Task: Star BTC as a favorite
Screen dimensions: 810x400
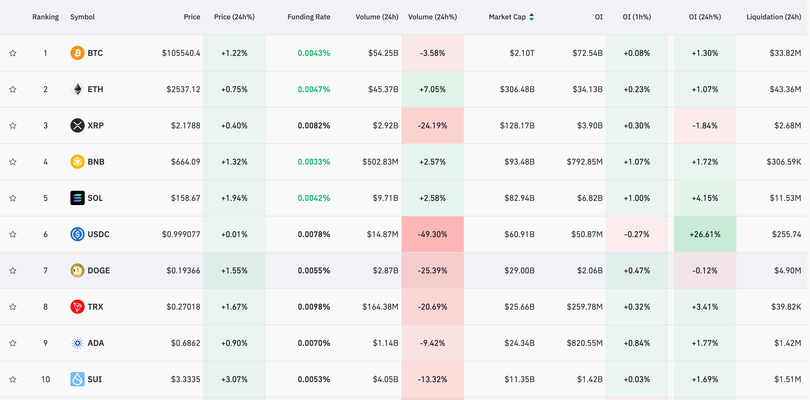Action: (x=13, y=53)
